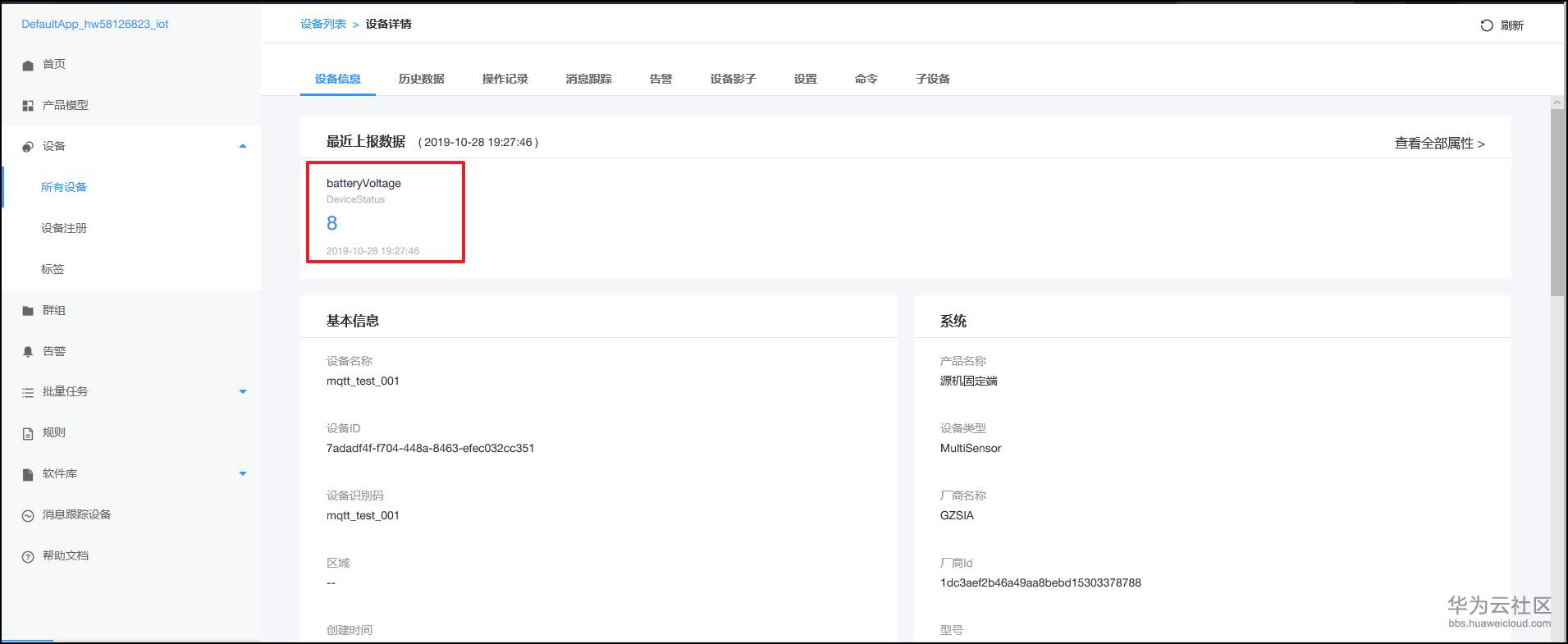The width and height of the screenshot is (1568, 644).
Task: Select 所有设备 in the sidebar
Action: (64, 187)
